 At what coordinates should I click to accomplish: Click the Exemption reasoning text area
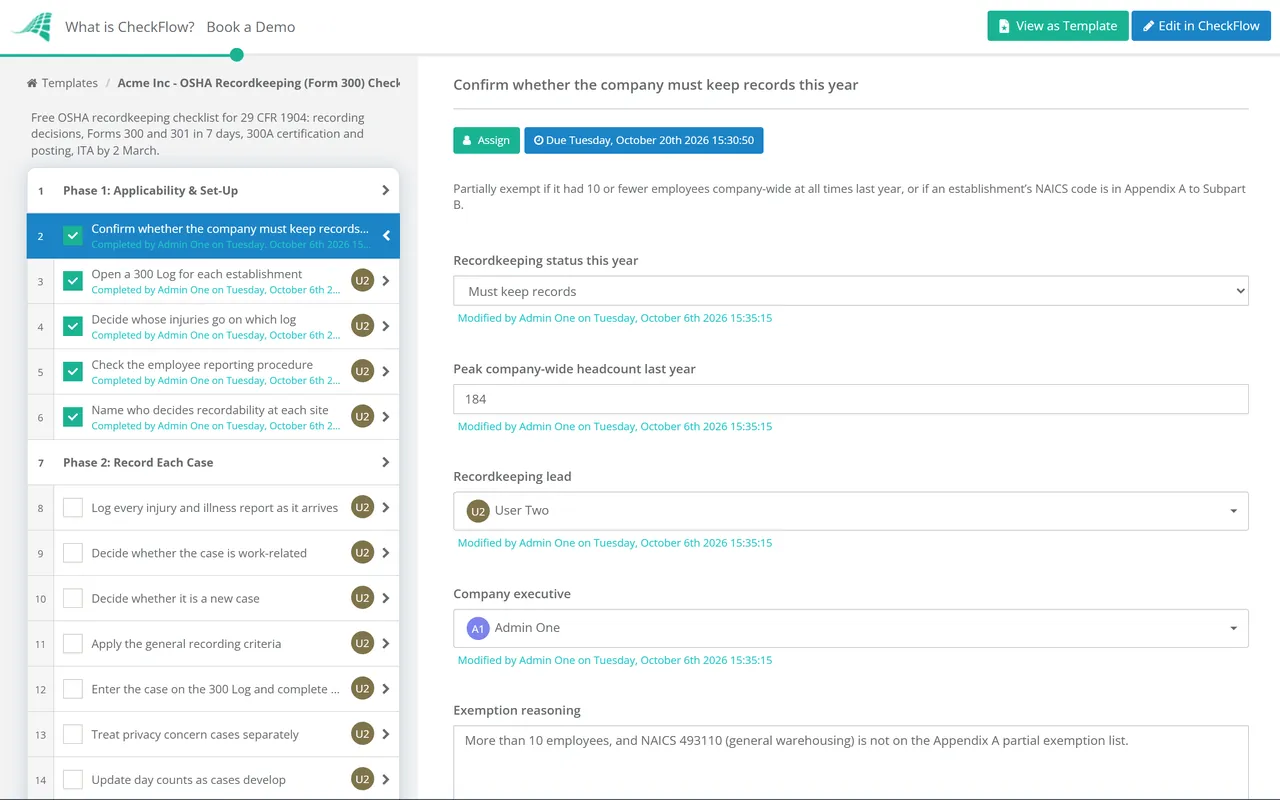click(x=851, y=762)
